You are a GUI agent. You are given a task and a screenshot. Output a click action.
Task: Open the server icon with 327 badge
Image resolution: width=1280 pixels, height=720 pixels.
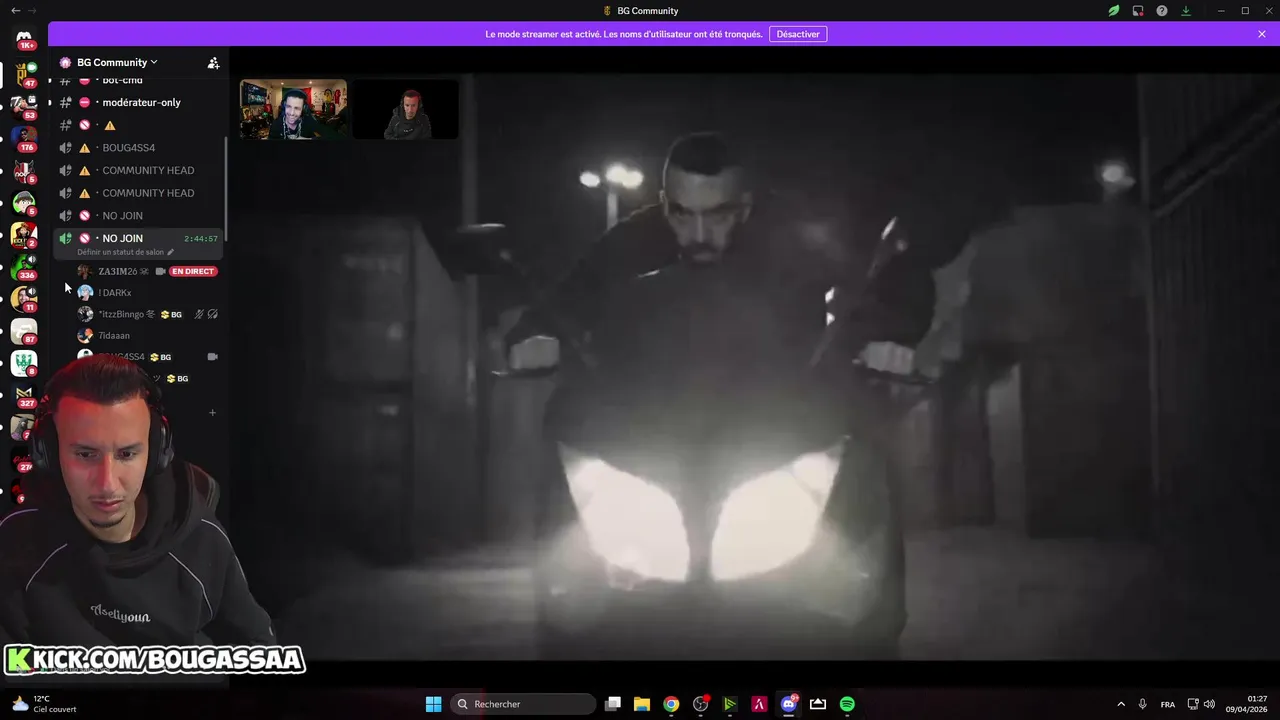tap(24, 393)
